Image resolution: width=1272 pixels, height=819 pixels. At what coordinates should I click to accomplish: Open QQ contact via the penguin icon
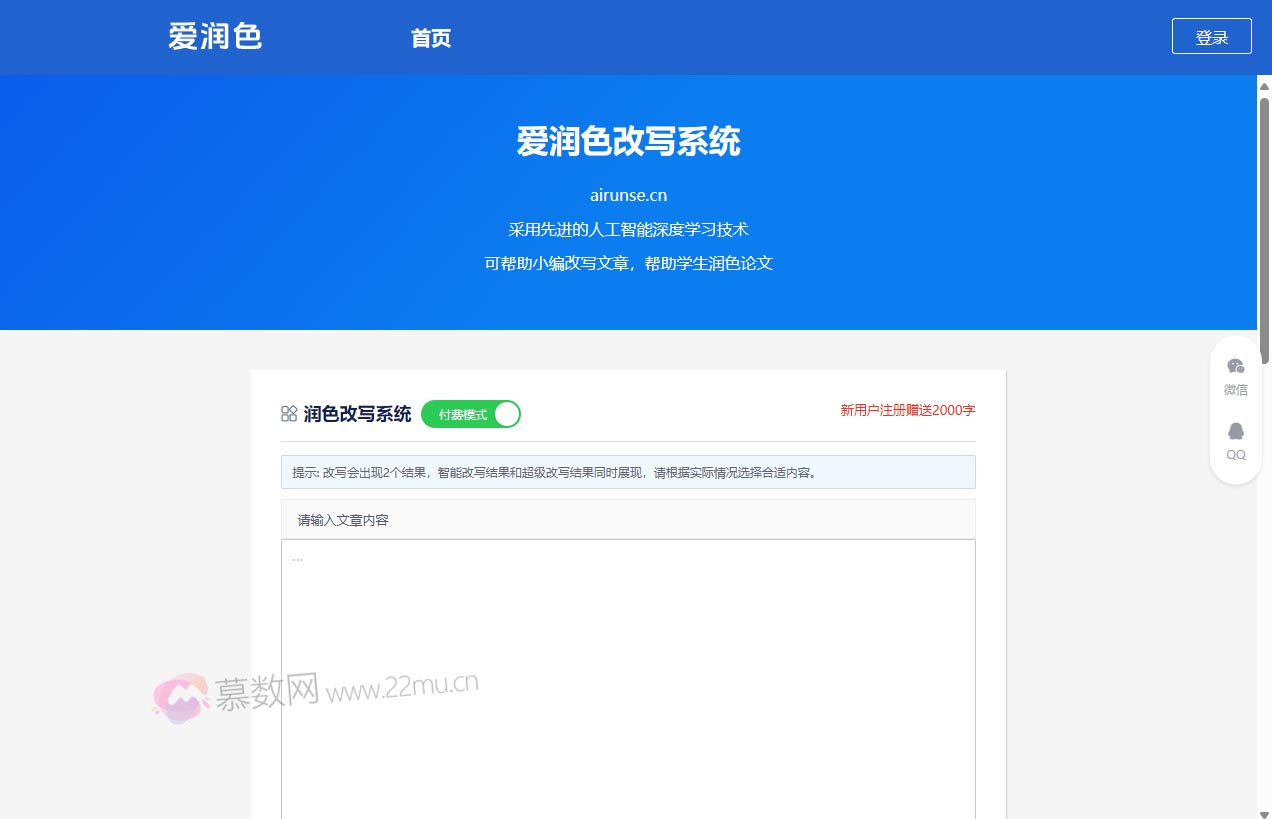point(1235,430)
